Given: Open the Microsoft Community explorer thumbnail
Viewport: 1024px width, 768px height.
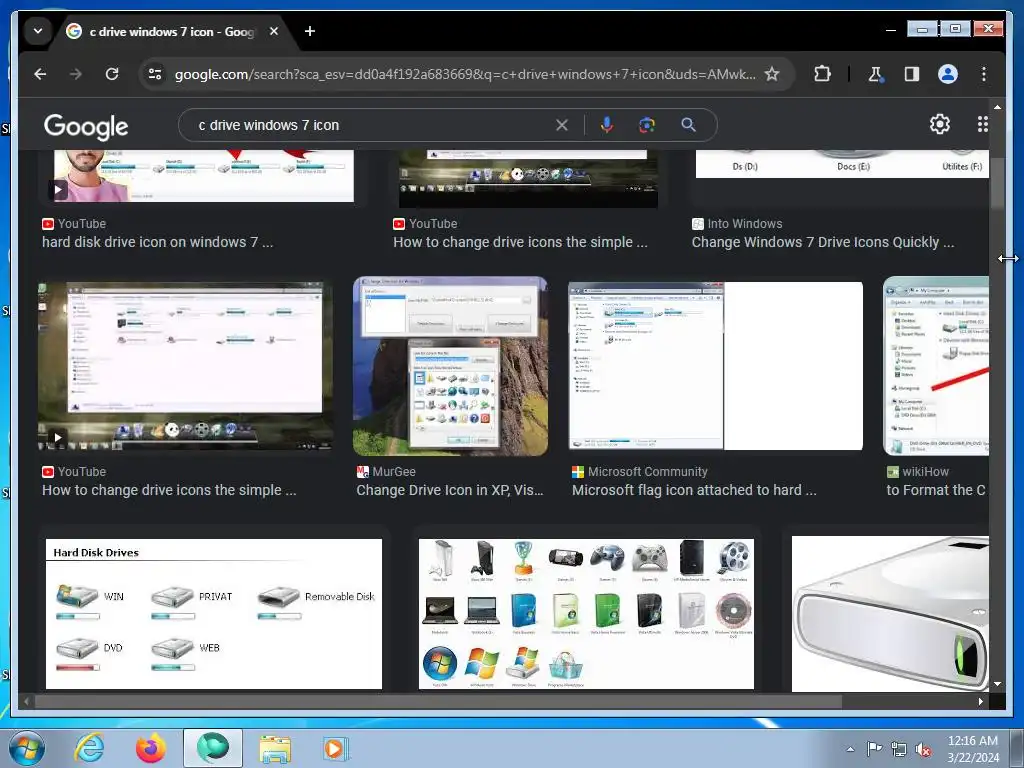Looking at the screenshot, I should pos(716,366).
